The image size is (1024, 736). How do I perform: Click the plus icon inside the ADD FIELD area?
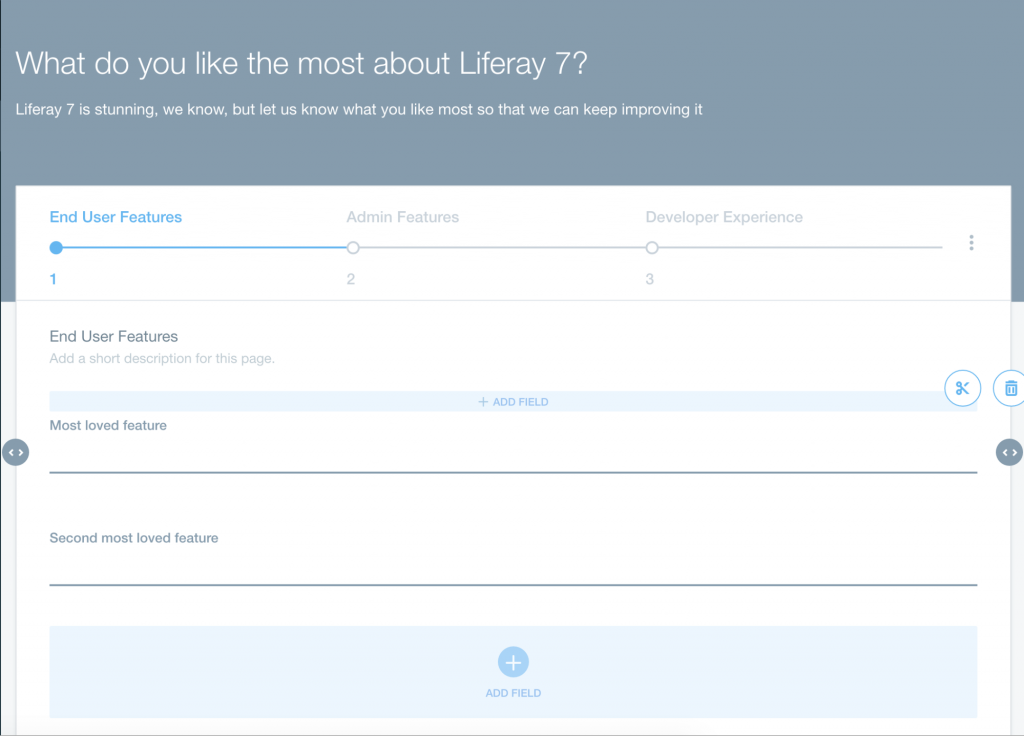(513, 662)
